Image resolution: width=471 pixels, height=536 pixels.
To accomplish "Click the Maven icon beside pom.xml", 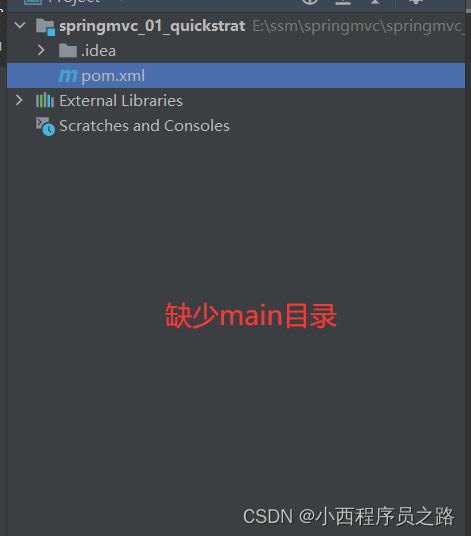I will pos(68,76).
